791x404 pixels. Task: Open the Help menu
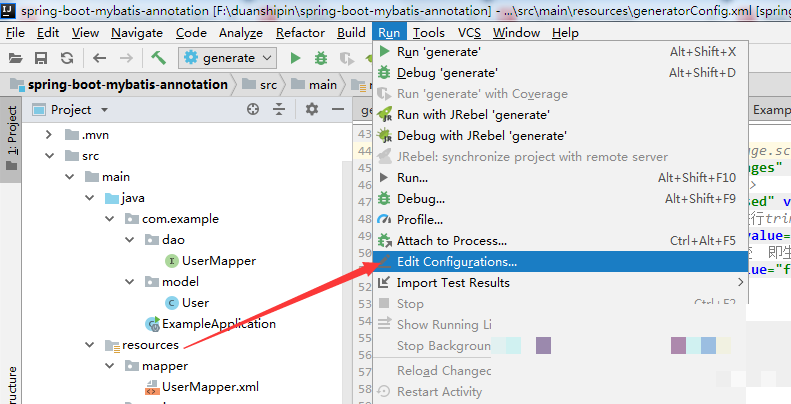[565, 33]
